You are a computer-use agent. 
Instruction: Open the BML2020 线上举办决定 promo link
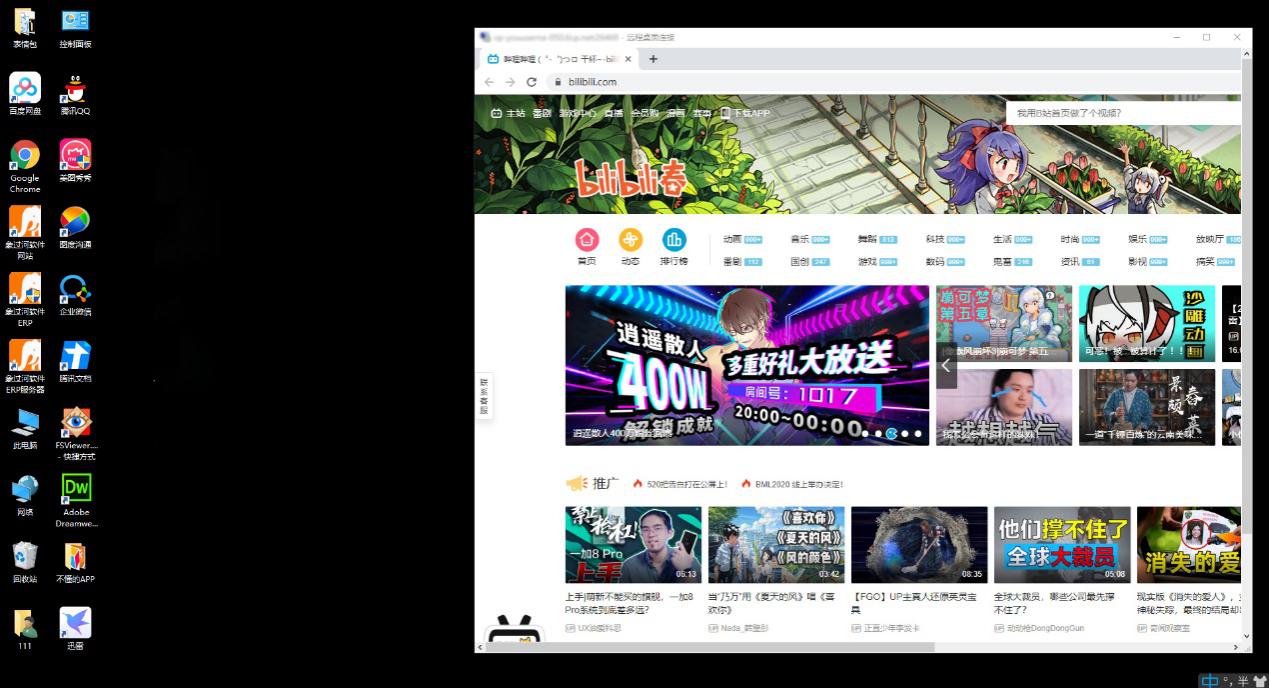point(800,483)
